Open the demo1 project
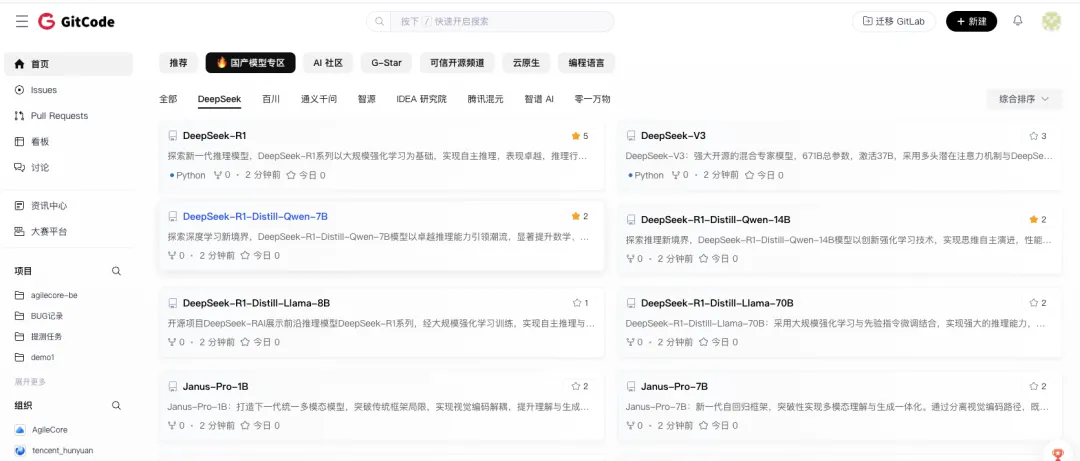 pos(42,358)
